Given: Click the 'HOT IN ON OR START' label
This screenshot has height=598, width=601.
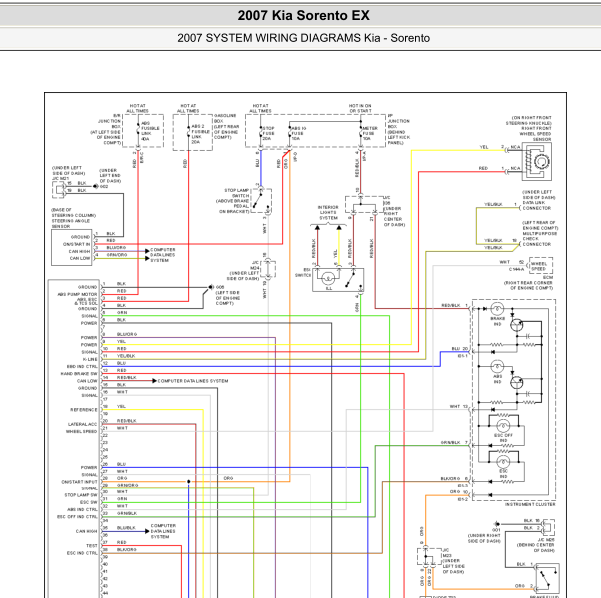Looking at the screenshot, I should (360, 108).
